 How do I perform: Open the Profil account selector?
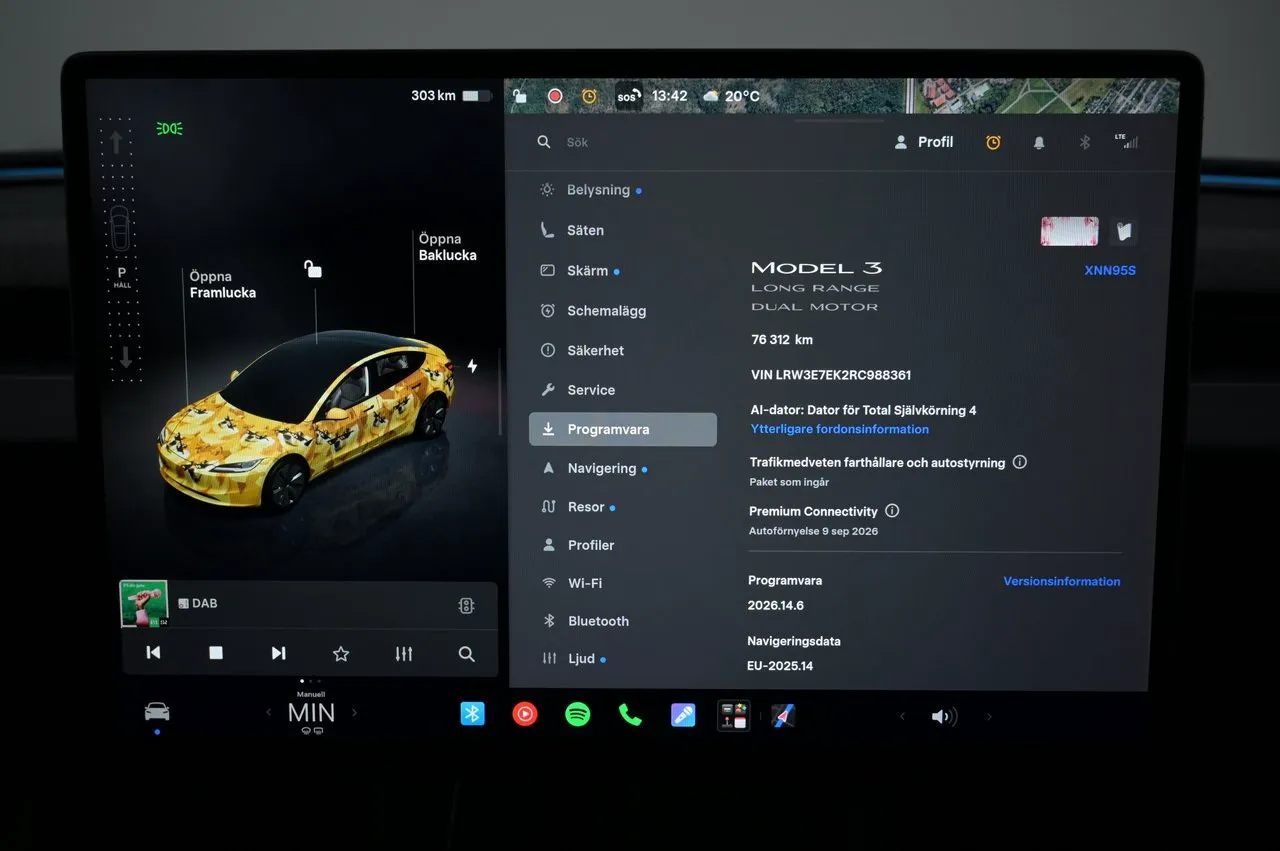(924, 142)
